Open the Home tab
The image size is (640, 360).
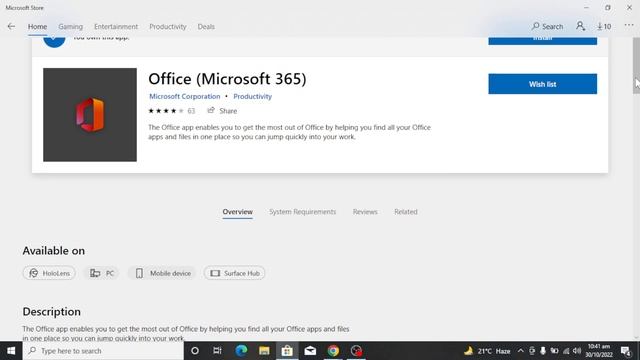(37, 27)
